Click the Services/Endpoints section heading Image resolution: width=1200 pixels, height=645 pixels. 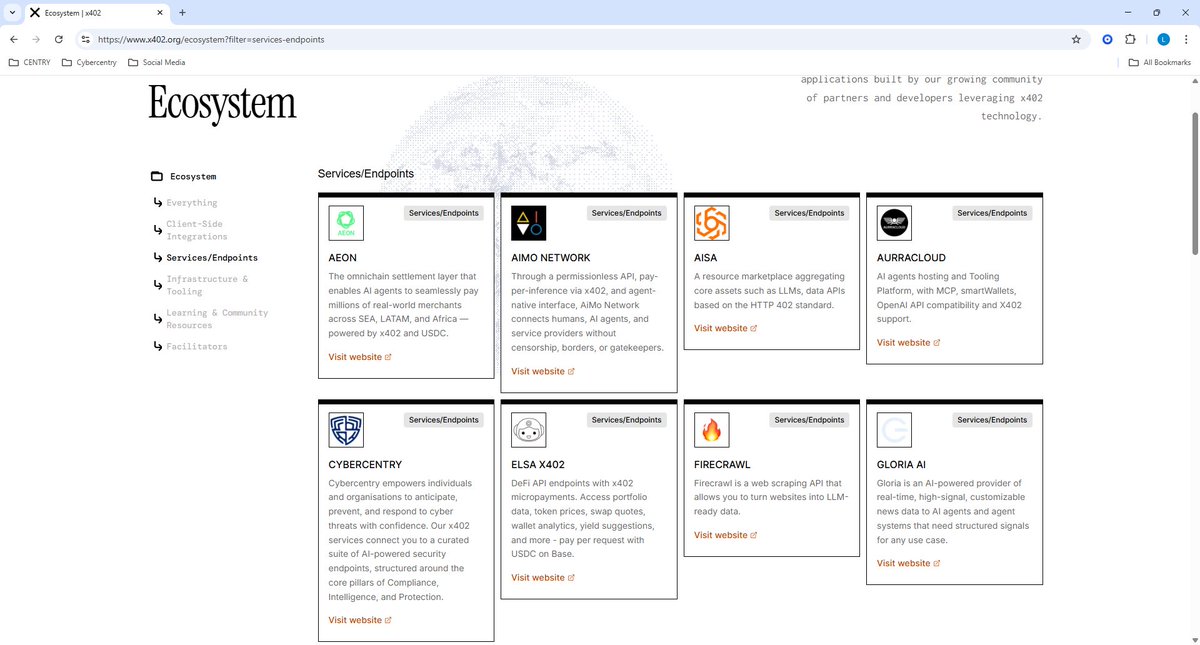coord(366,173)
